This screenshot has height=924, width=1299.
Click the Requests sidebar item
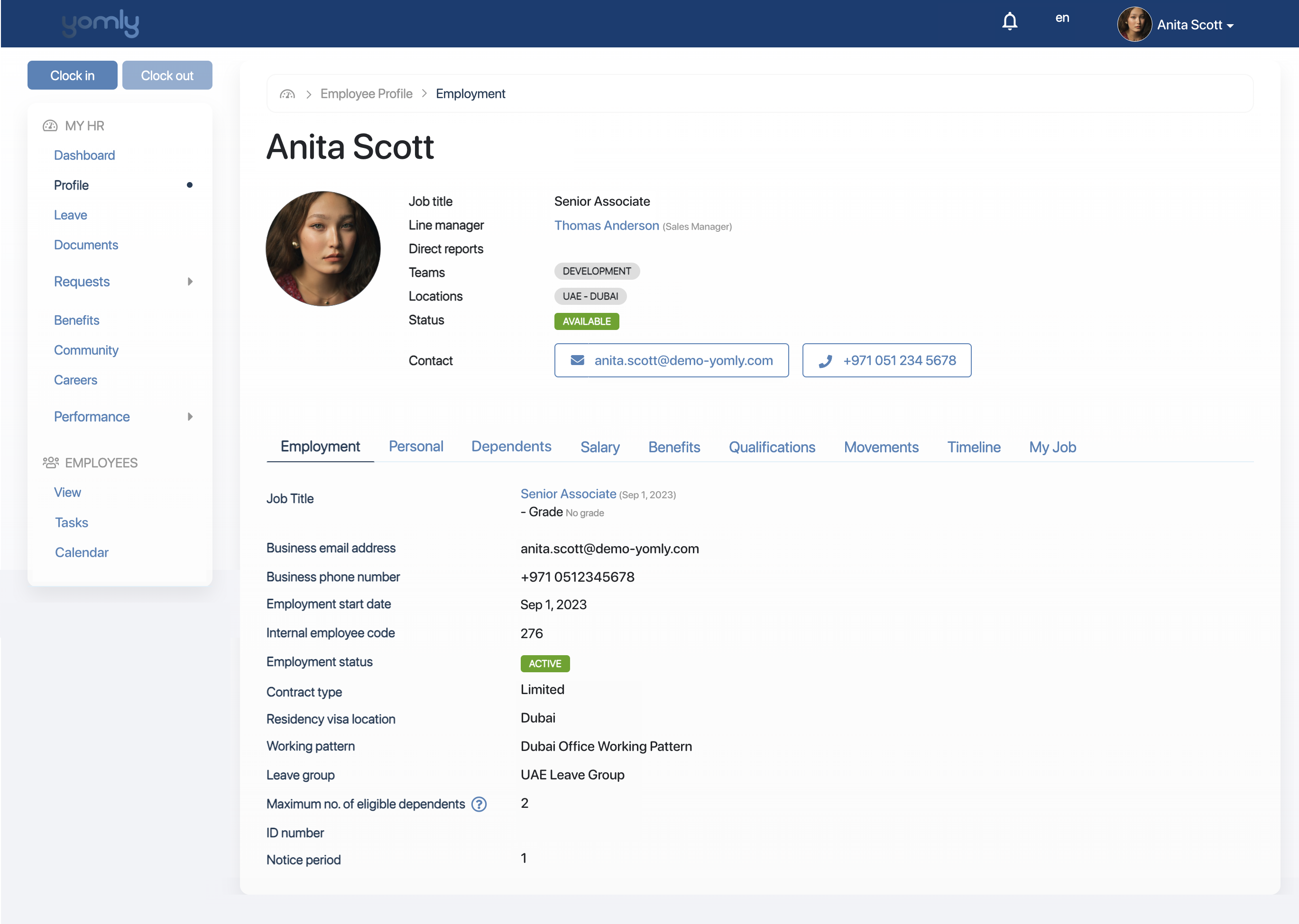[x=82, y=282]
